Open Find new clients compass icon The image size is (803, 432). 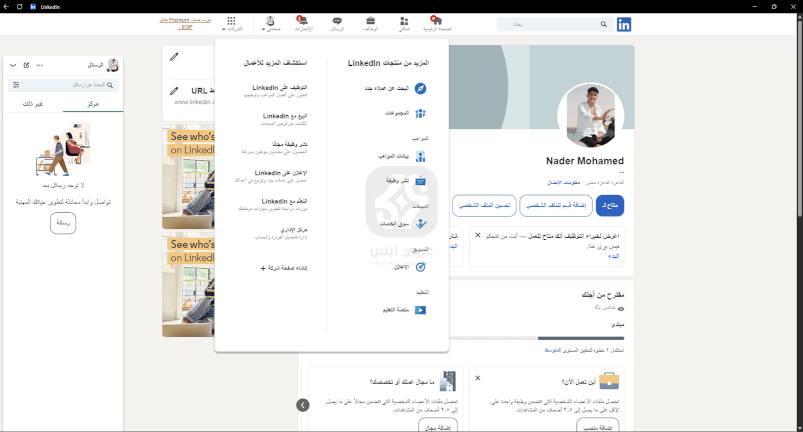pos(420,89)
